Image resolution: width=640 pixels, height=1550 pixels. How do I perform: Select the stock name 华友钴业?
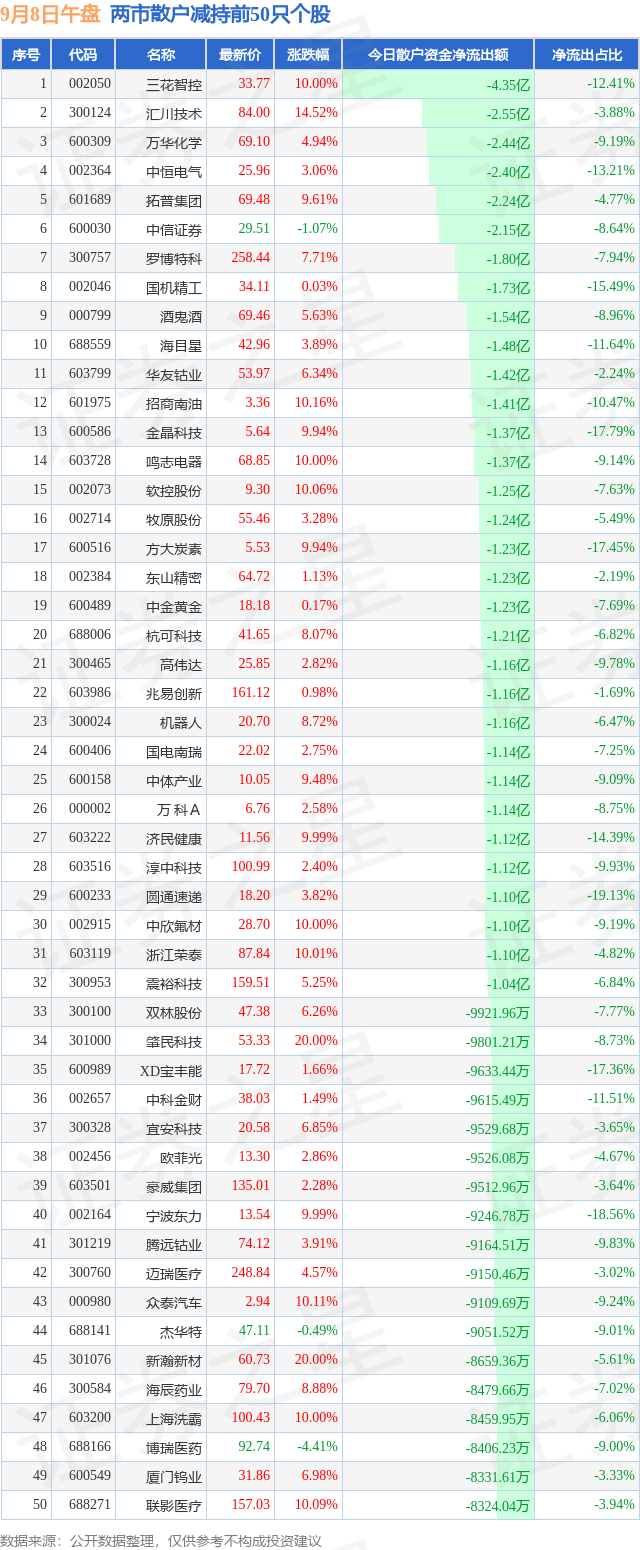pos(174,374)
